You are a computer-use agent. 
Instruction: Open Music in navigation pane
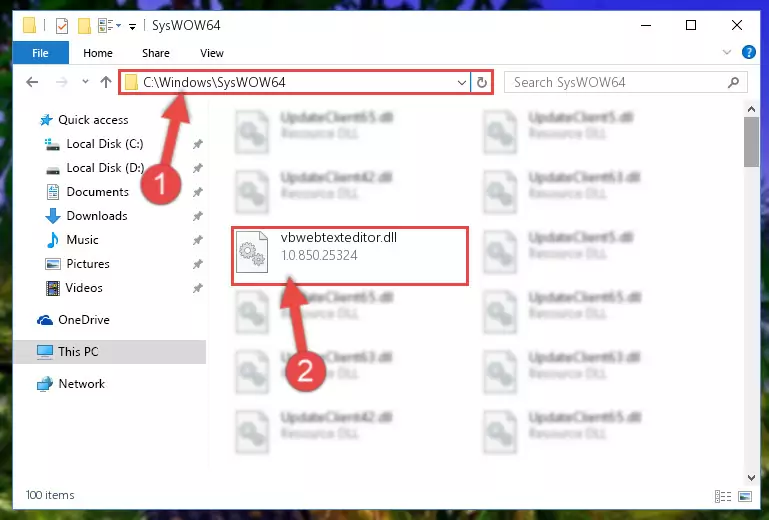click(82, 240)
